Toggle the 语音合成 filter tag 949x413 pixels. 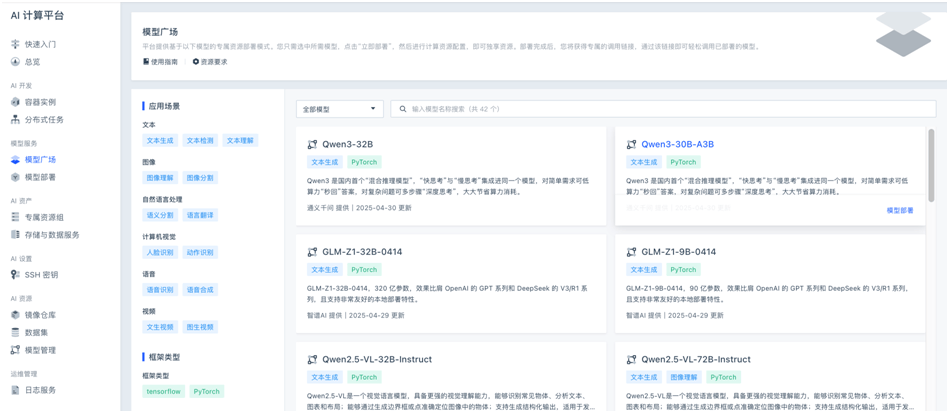[x=200, y=290]
